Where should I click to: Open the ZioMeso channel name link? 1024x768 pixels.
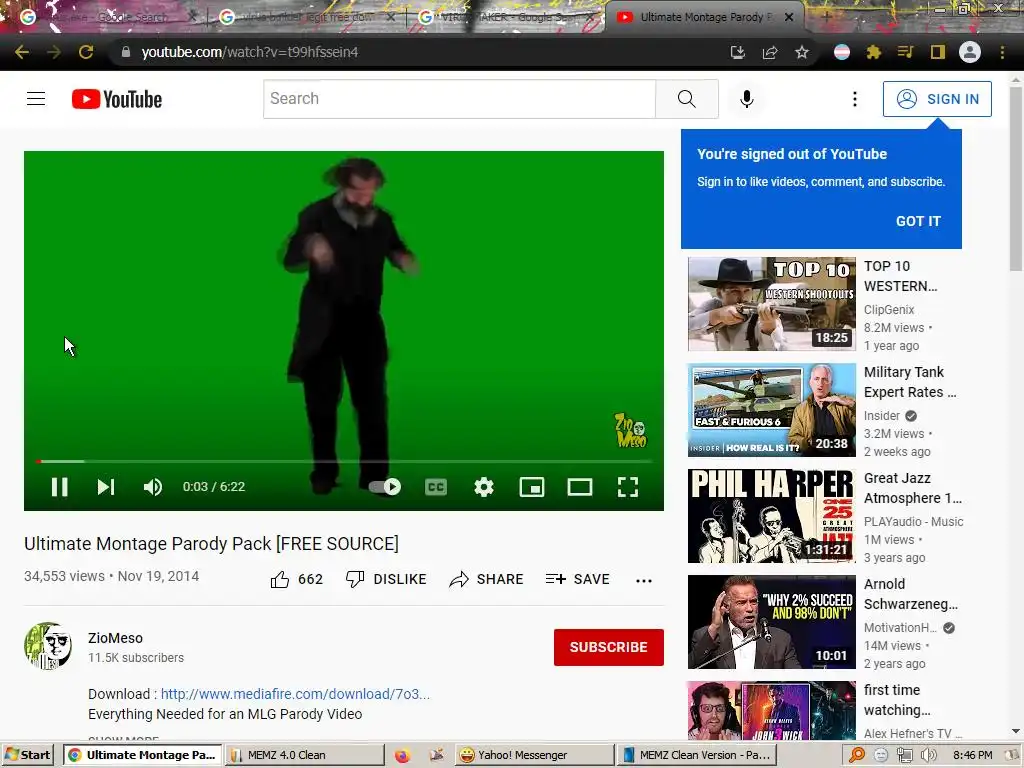[116, 638]
